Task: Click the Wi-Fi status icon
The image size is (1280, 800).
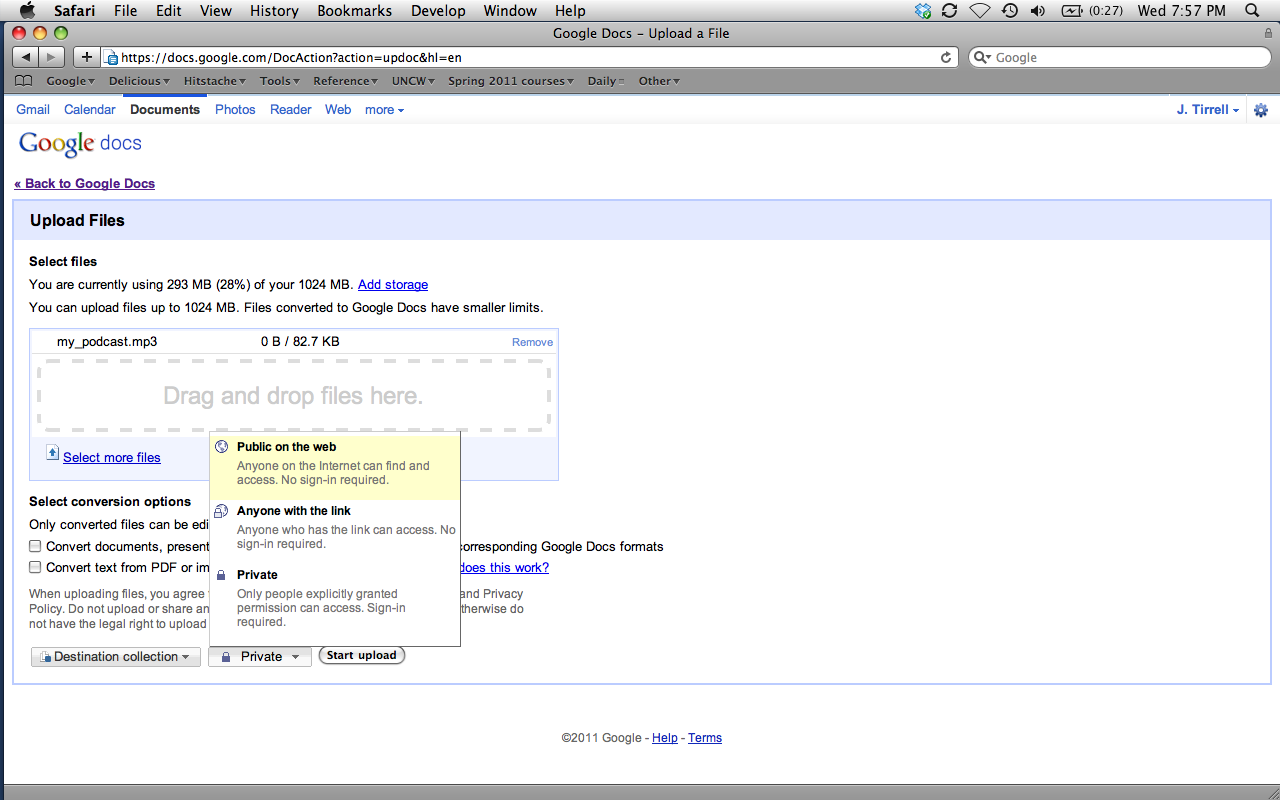Action: 980,11
